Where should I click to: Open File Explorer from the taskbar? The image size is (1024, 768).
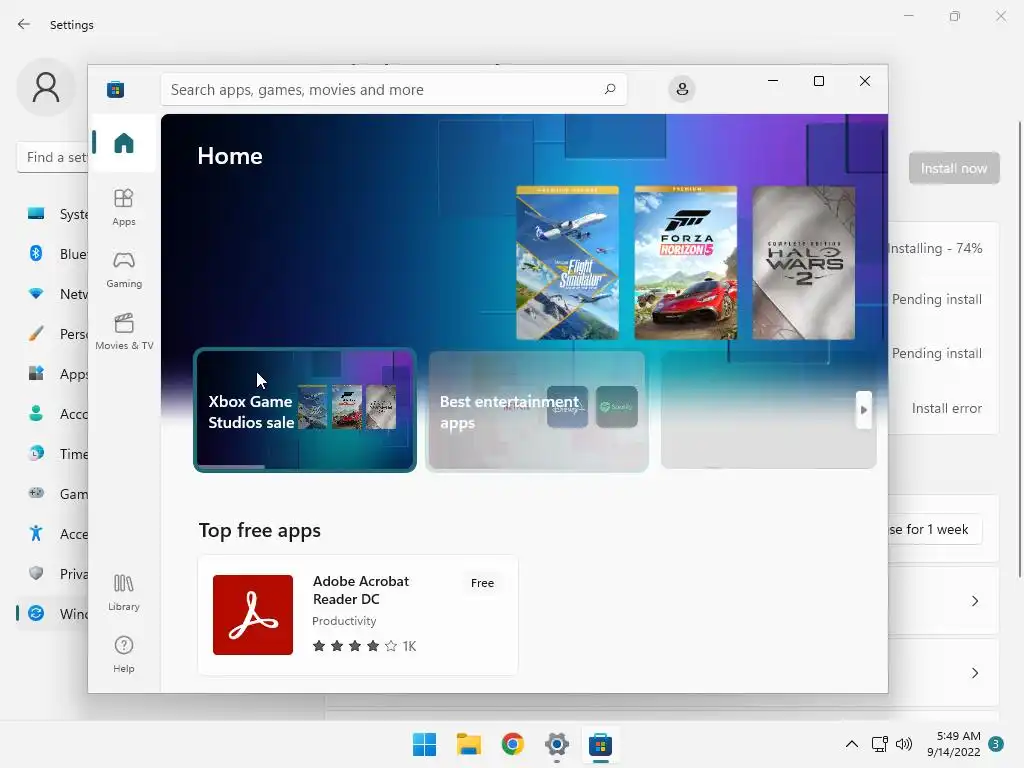pos(468,744)
